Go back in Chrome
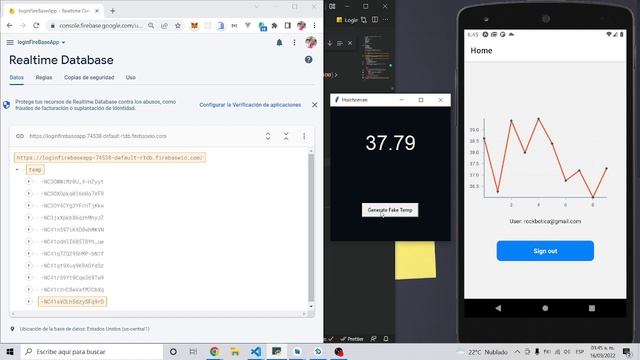The width and height of the screenshot is (640, 360). 9,26
